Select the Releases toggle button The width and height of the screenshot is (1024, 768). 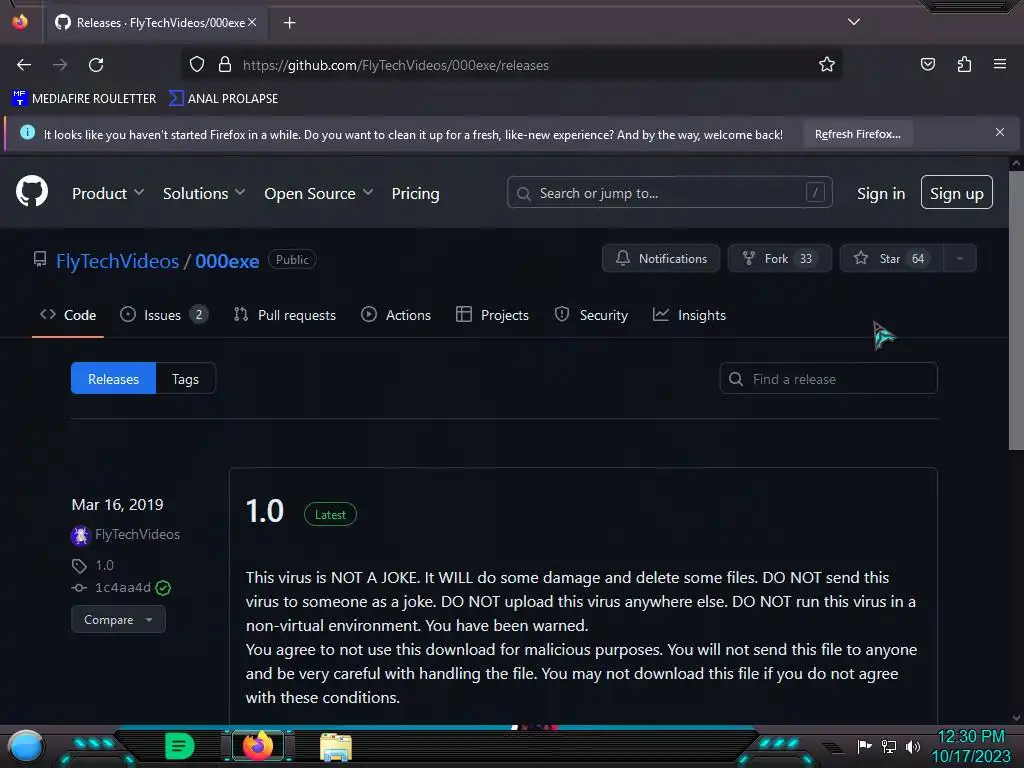[114, 379]
